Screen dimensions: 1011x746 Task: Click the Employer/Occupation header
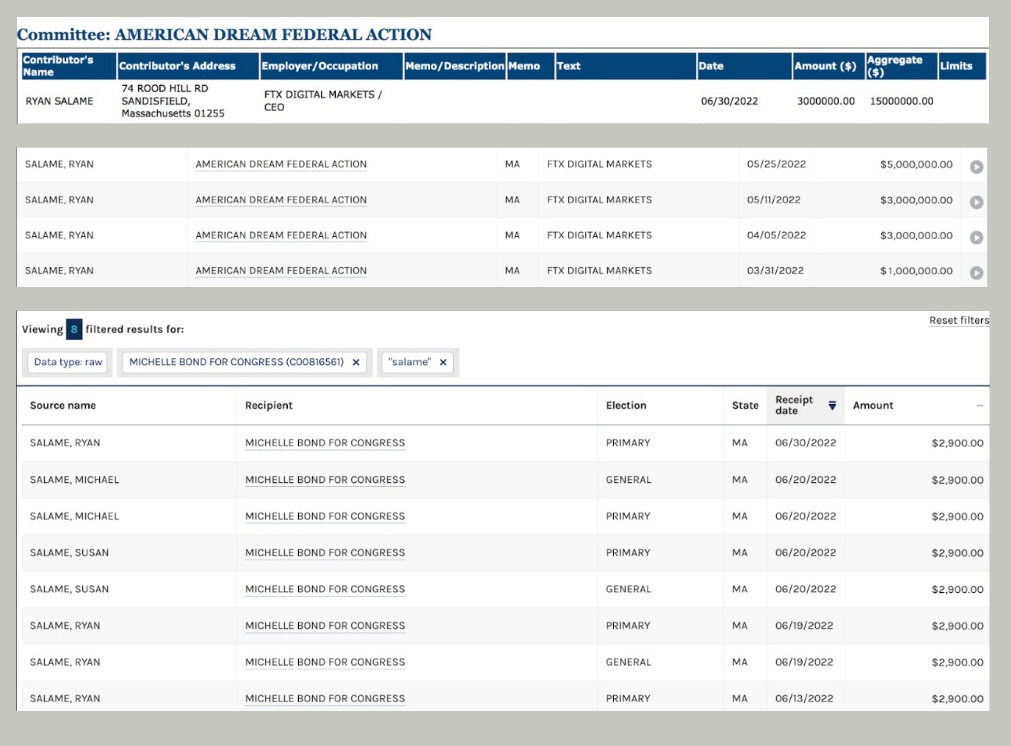[331, 66]
